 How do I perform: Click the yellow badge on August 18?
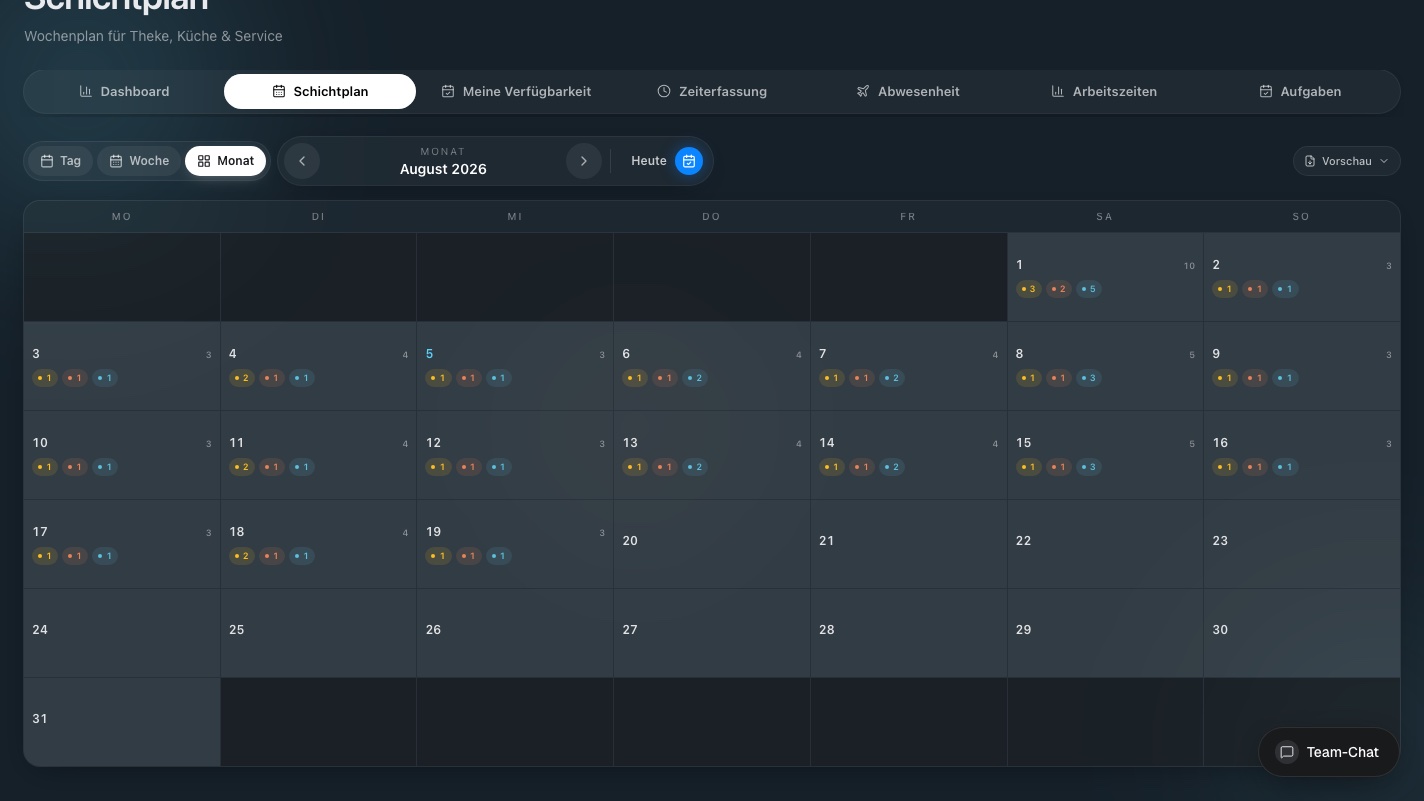(241, 556)
